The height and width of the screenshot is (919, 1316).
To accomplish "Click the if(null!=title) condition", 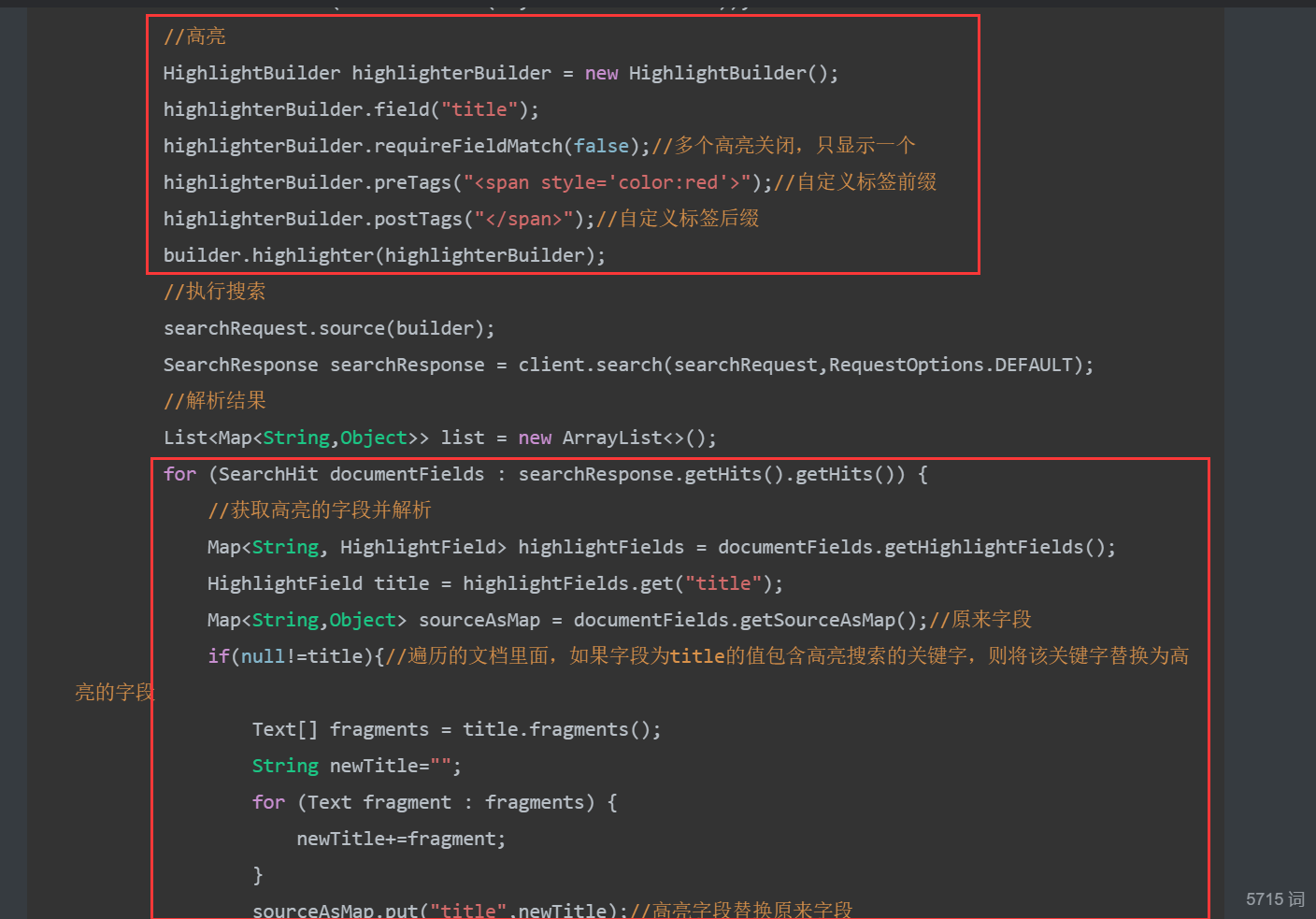I will [295, 656].
